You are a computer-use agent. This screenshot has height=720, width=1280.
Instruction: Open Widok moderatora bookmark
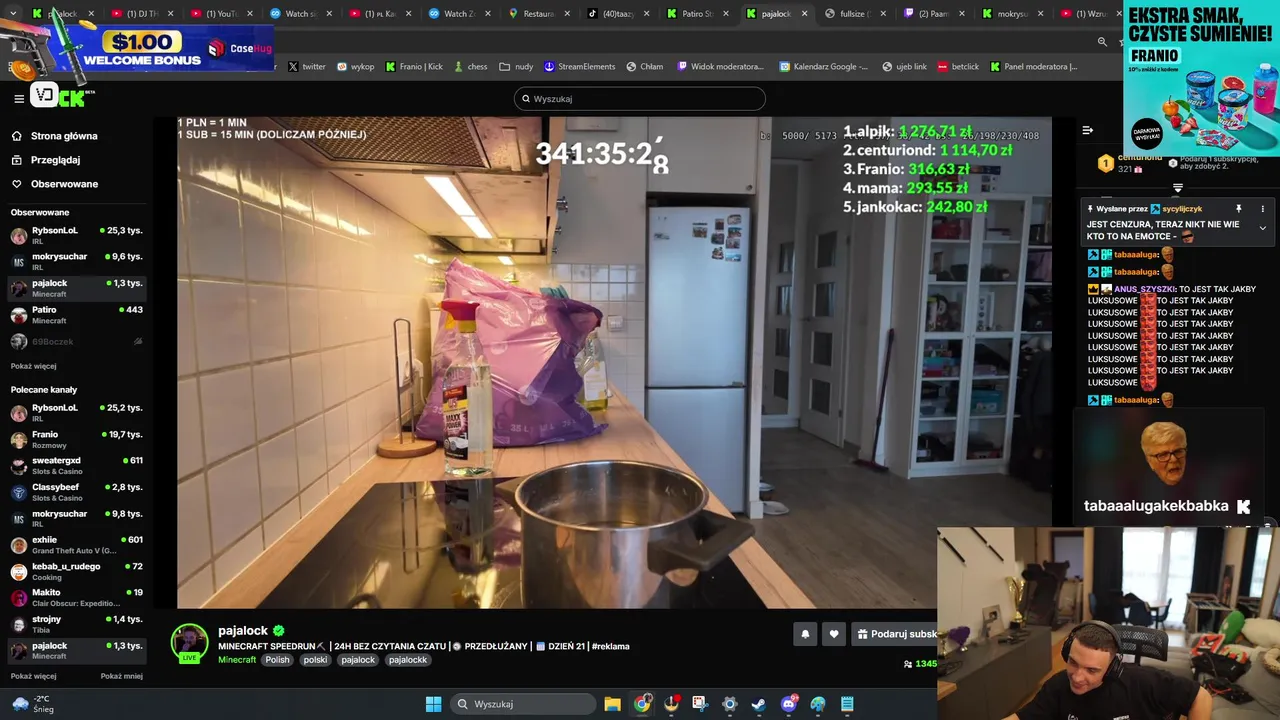[720, 67]
